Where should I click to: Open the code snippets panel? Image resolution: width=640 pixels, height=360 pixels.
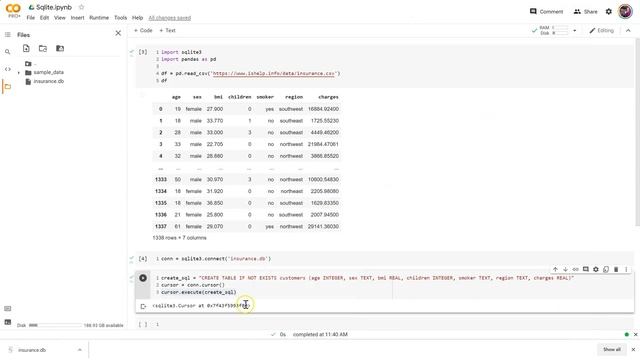(x=8, y=69)
